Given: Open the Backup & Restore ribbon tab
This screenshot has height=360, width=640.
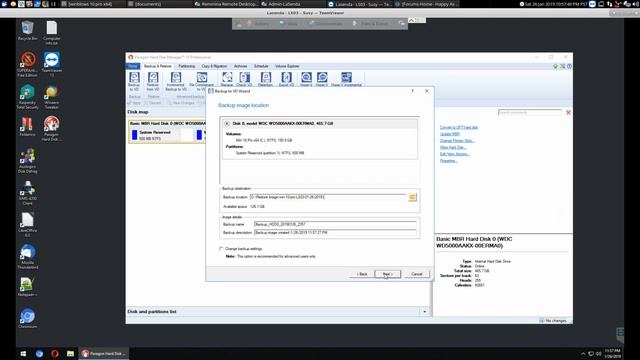Looking at the screenshot, I should tap(158, 66).
